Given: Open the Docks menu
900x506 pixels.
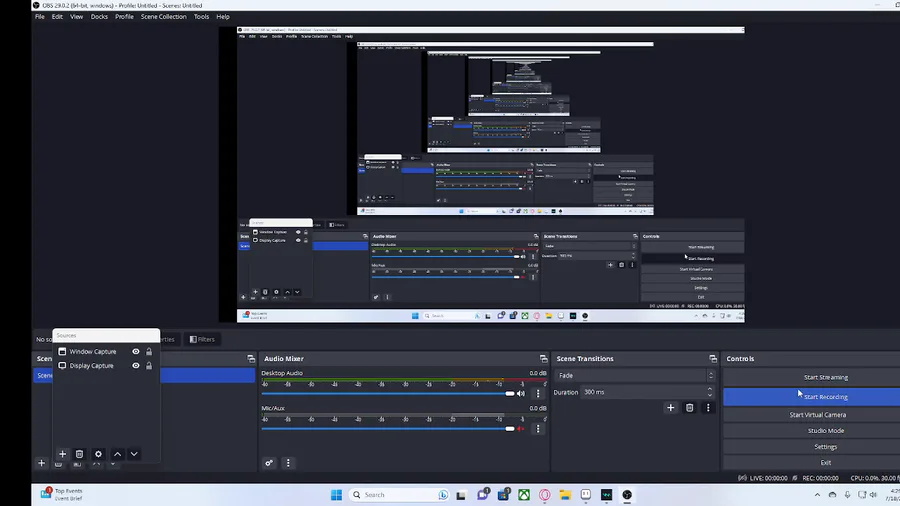Looking at the screenshot, I should (99, 17).
